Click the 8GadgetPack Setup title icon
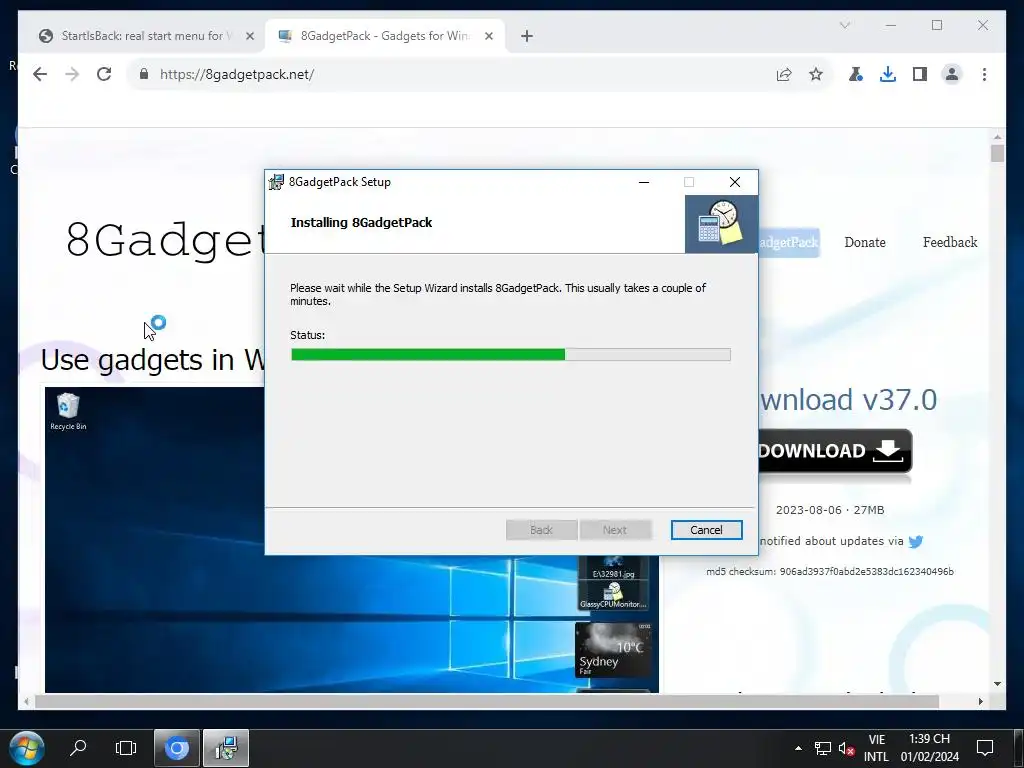The height and width of the screenshot is (768, 1024). [x=276, y=182]
